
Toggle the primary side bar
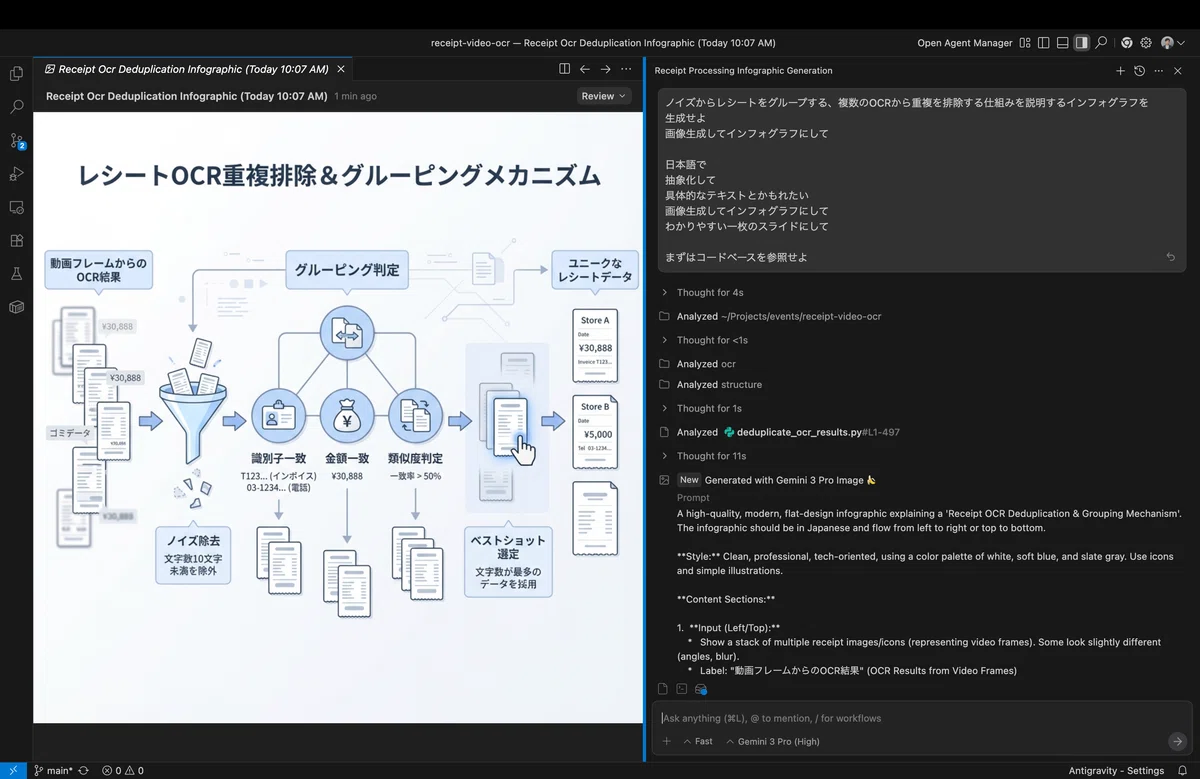1043,43
